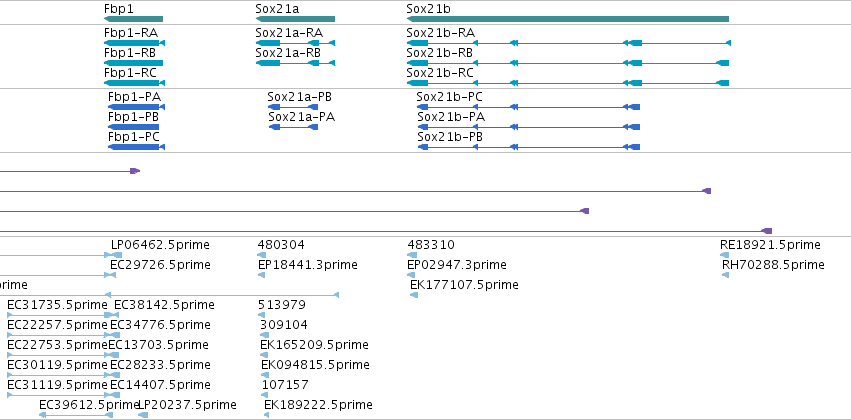The height and width of the screenshot is (420, 851).
Task: Select the Sox21b-RA transcript glyph line
Action: (x=569, y=43)
